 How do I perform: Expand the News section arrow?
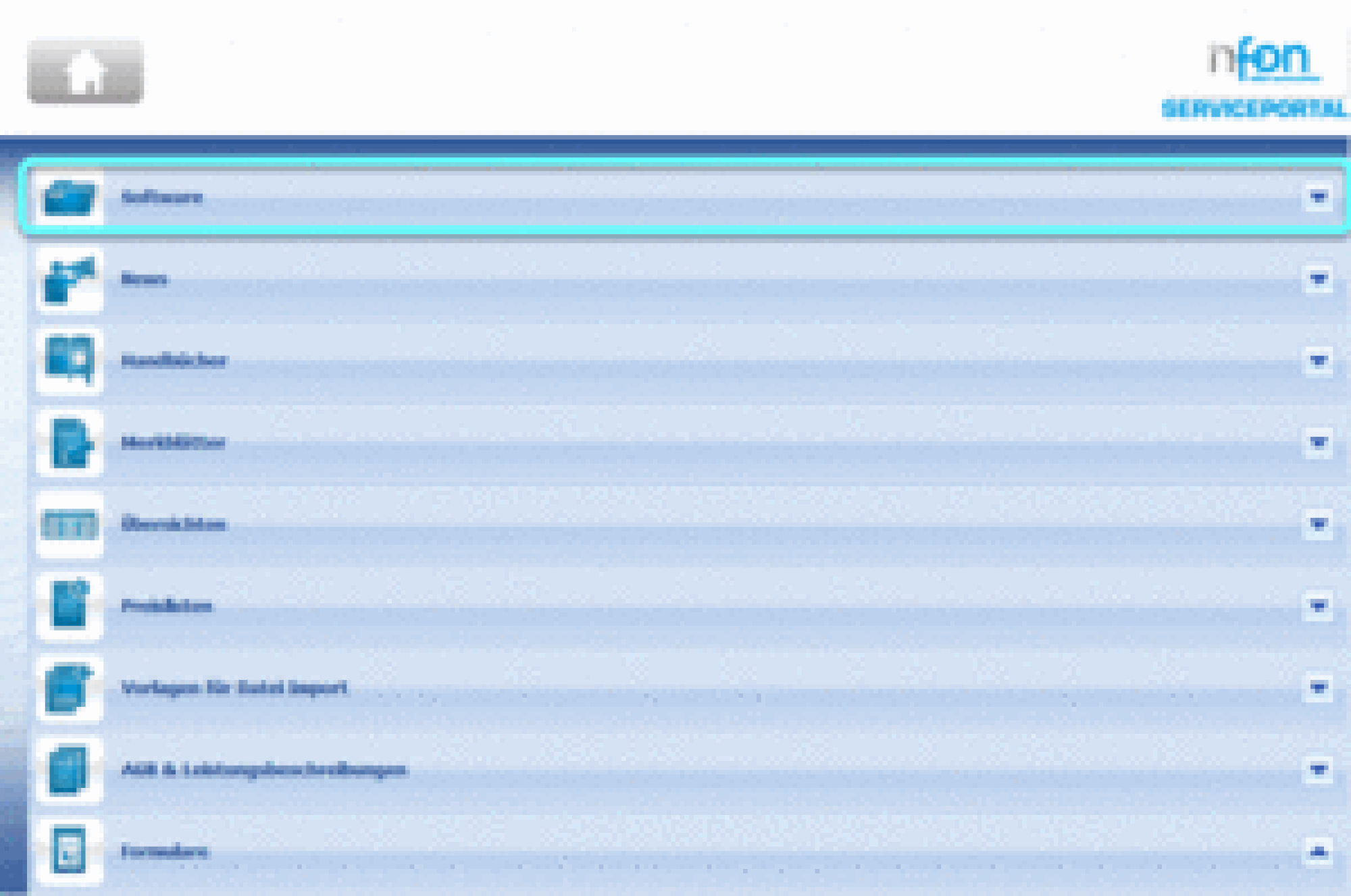[1318, 279]
